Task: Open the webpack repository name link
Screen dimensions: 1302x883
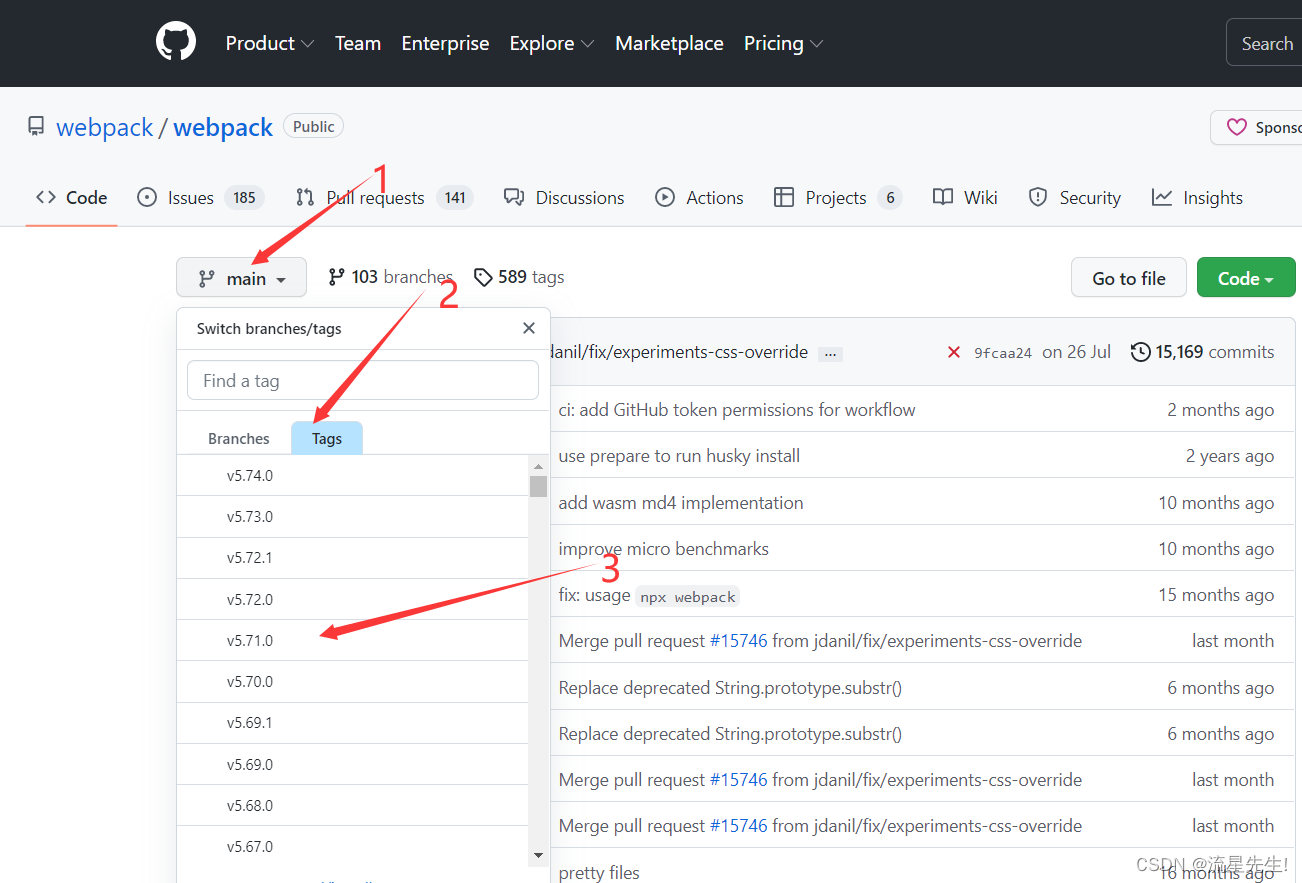Action: click(223, 127)
